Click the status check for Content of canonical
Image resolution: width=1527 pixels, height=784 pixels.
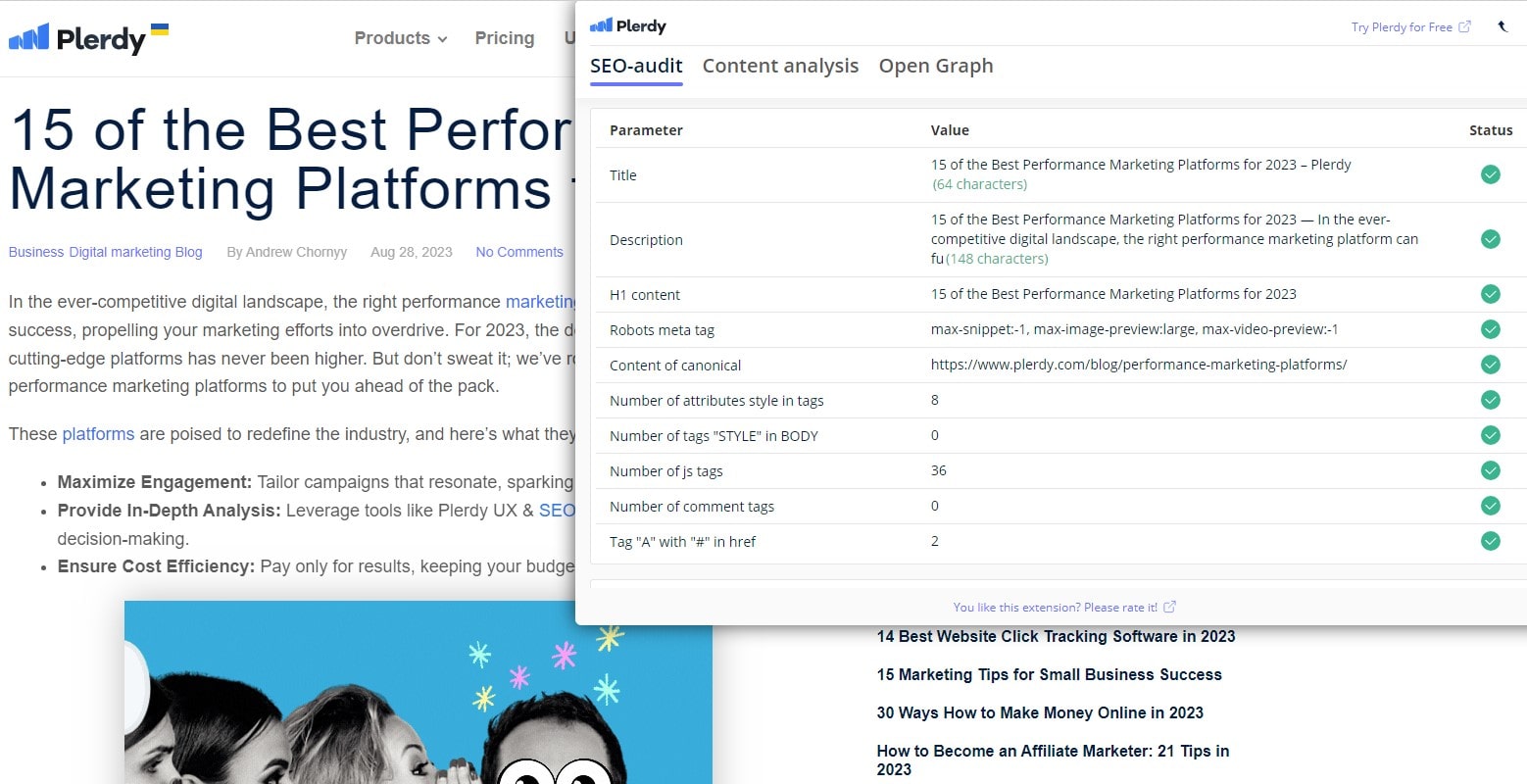click(1490, 365)
